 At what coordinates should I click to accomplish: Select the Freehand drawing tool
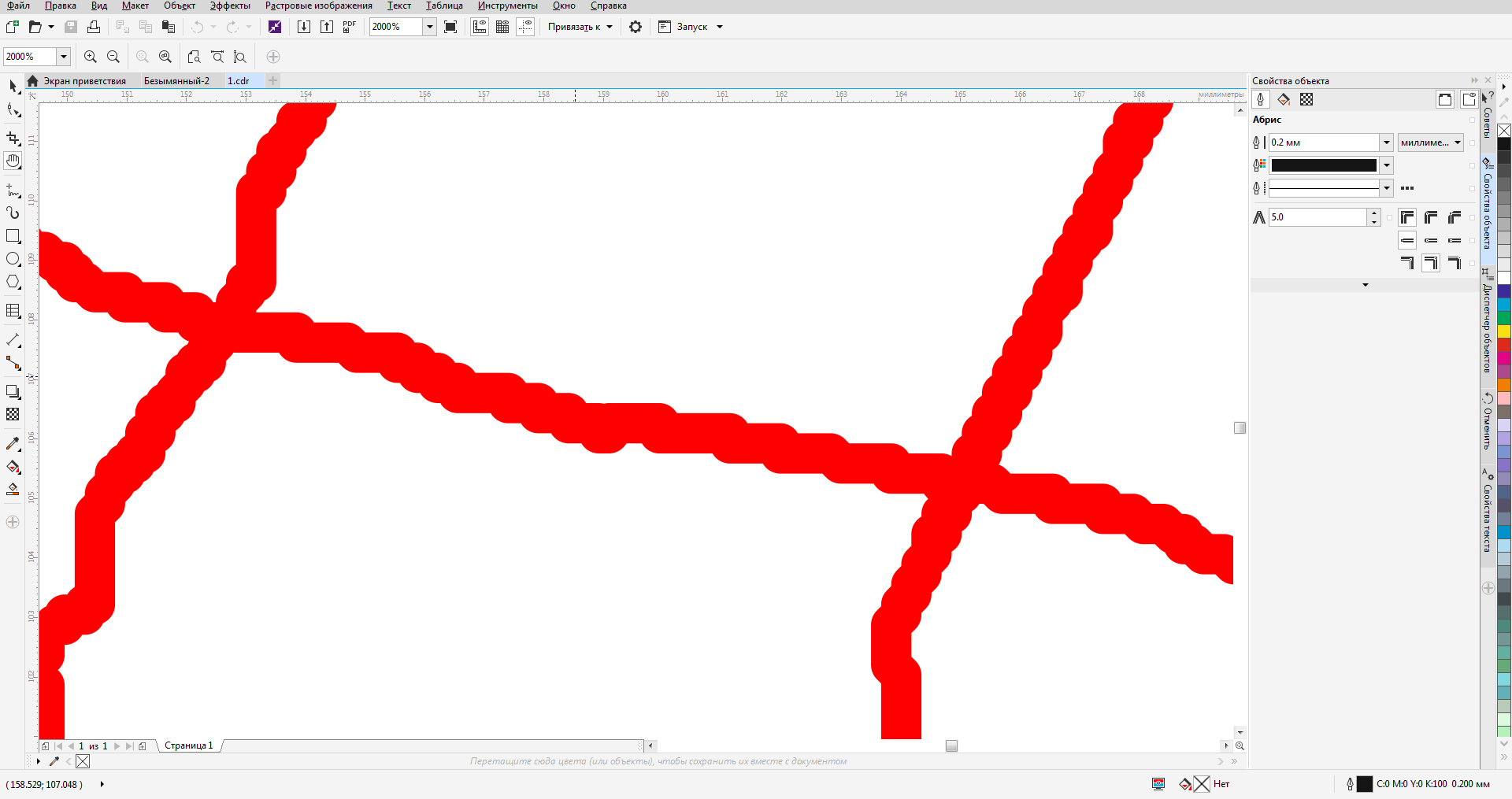coord(13,191)
